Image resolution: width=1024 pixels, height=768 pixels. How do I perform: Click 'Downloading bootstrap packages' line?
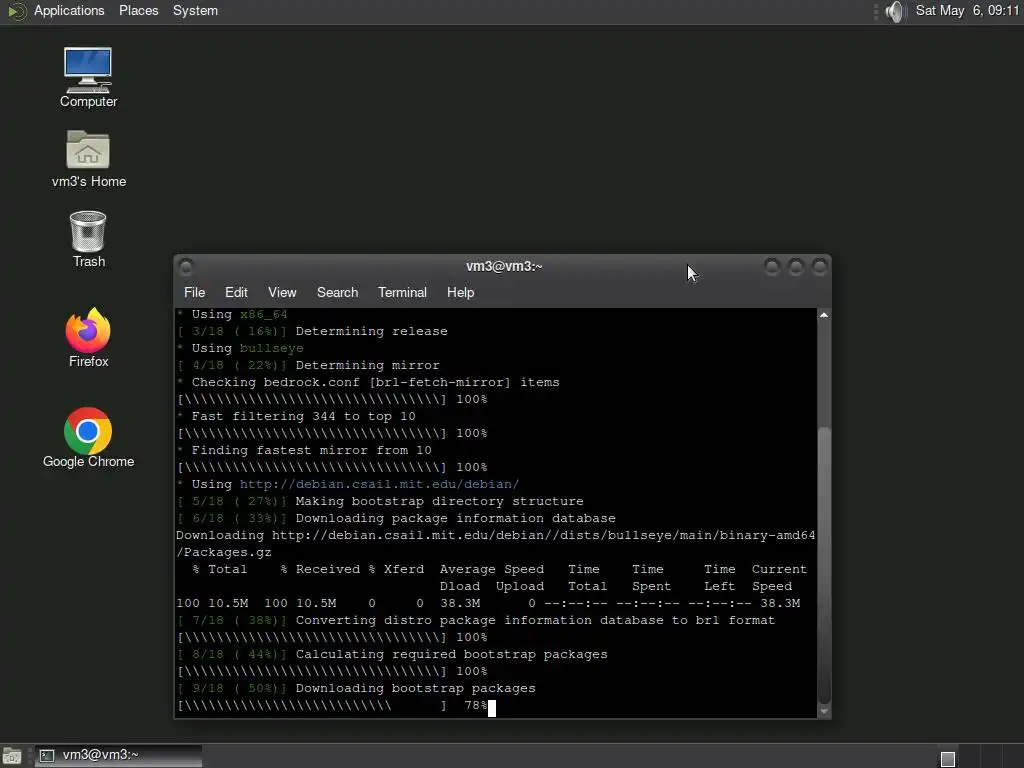tap(415, 688)
